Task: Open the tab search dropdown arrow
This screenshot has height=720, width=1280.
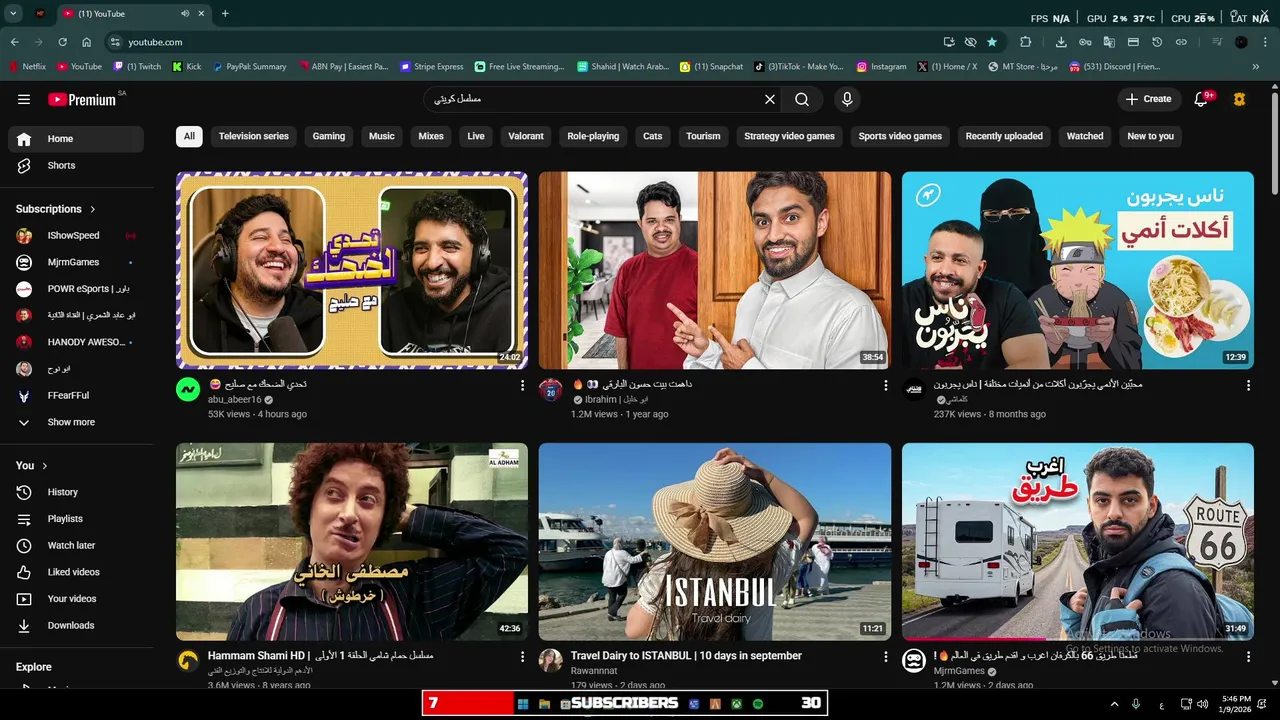Action: [x=13, y=14]
